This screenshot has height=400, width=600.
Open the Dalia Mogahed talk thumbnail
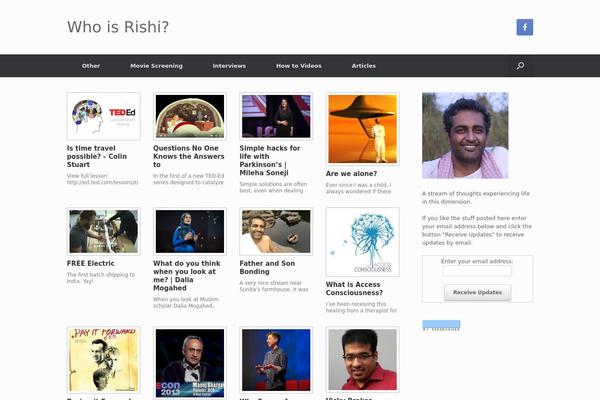[x=190, y=231]
